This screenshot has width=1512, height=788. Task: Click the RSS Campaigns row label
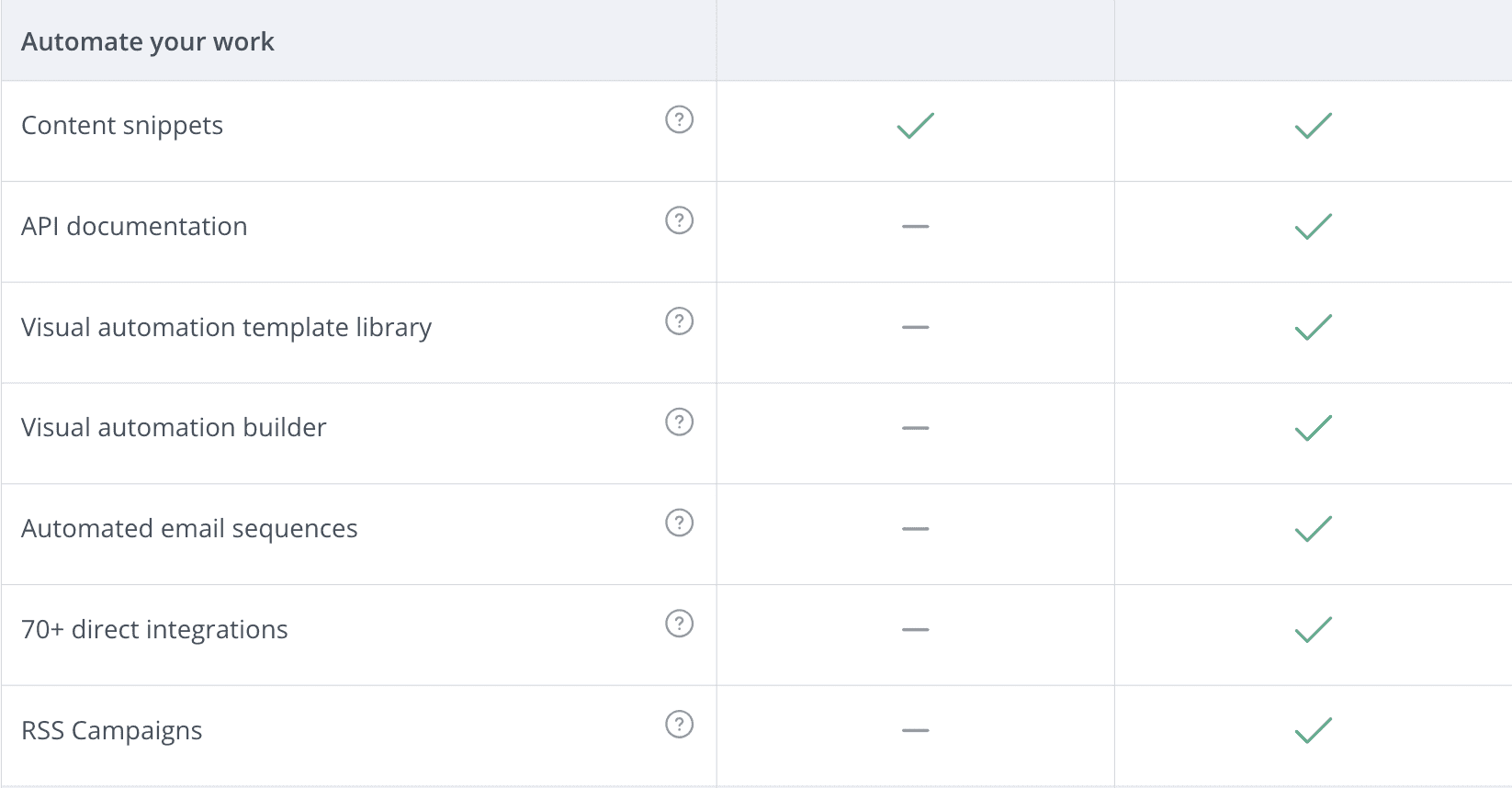(x=111, y=730)
